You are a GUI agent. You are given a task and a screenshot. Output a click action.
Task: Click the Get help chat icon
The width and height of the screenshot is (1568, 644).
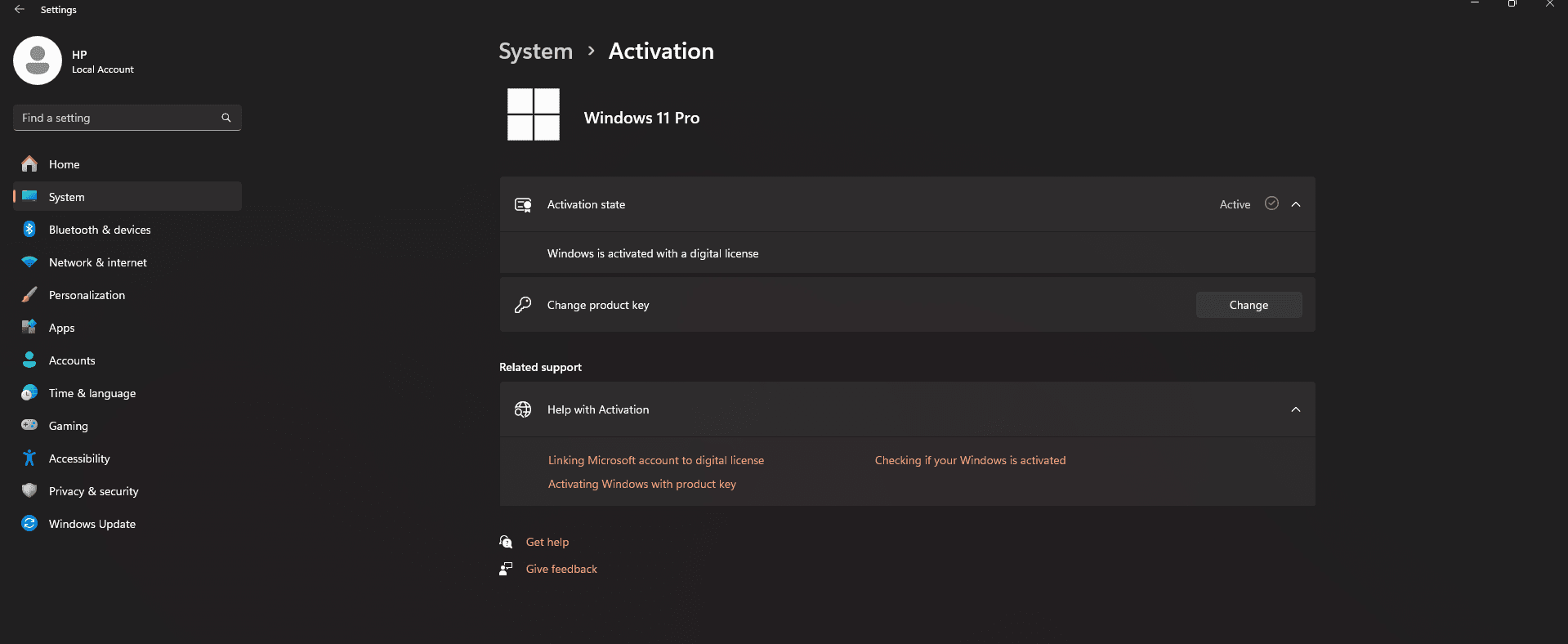pyautogui.click(x=506, y=542)
